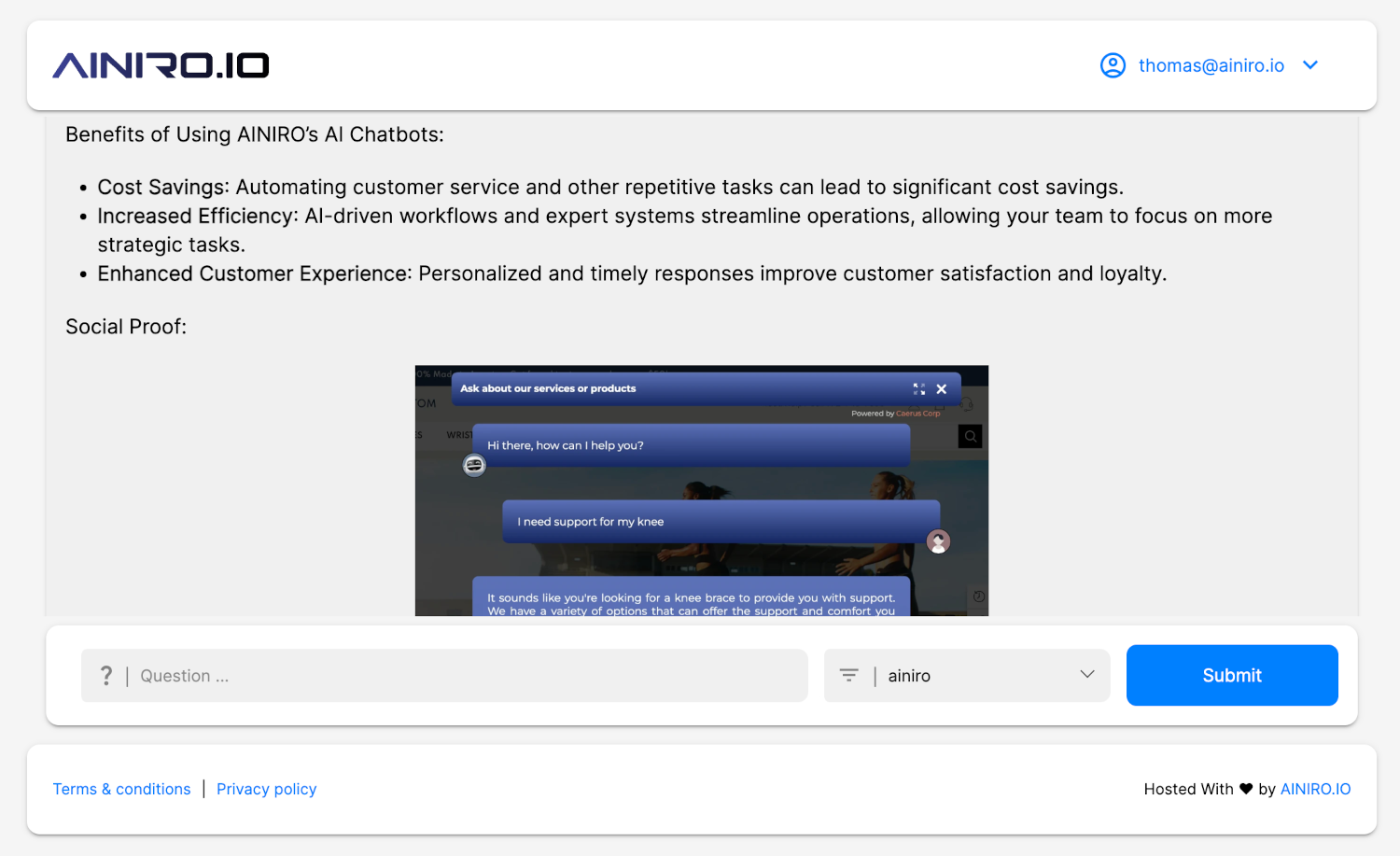Click the question mark icon in input
The height and width of the screenshot is (856, 1400).
(x=106, y=676)
